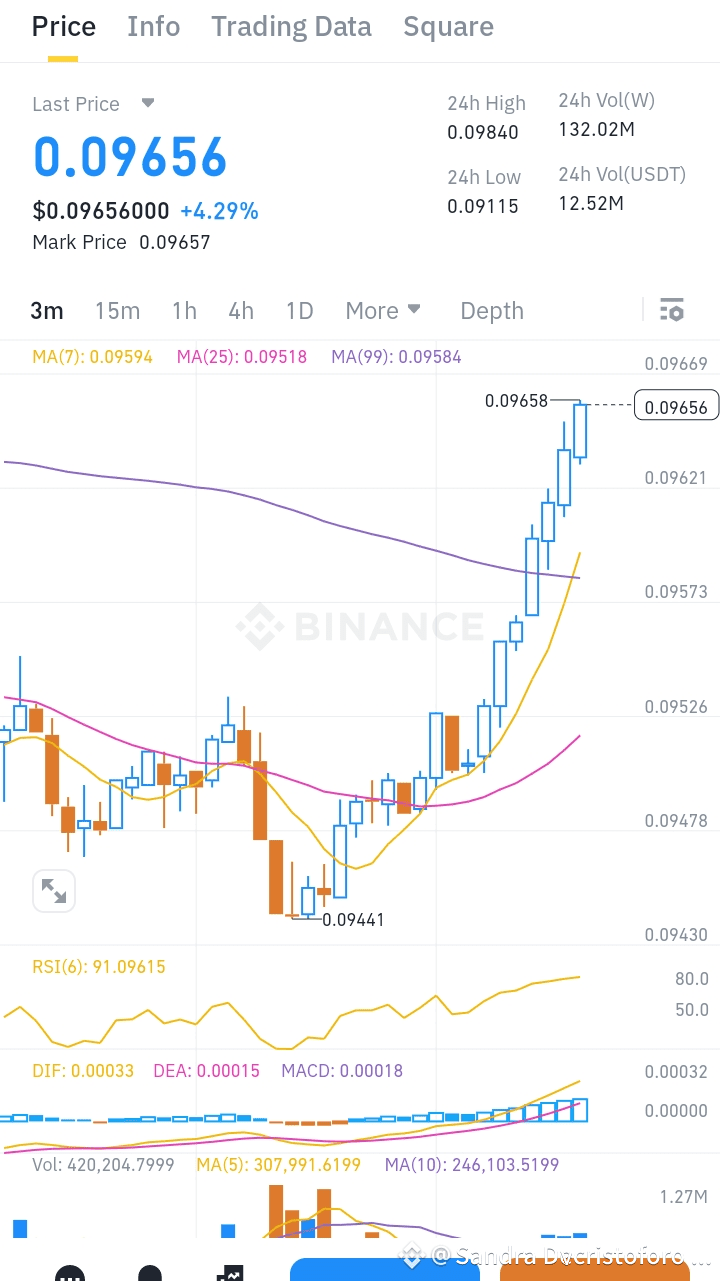
Task: Open the Last Price dropdown
Action: coord(94,103)
